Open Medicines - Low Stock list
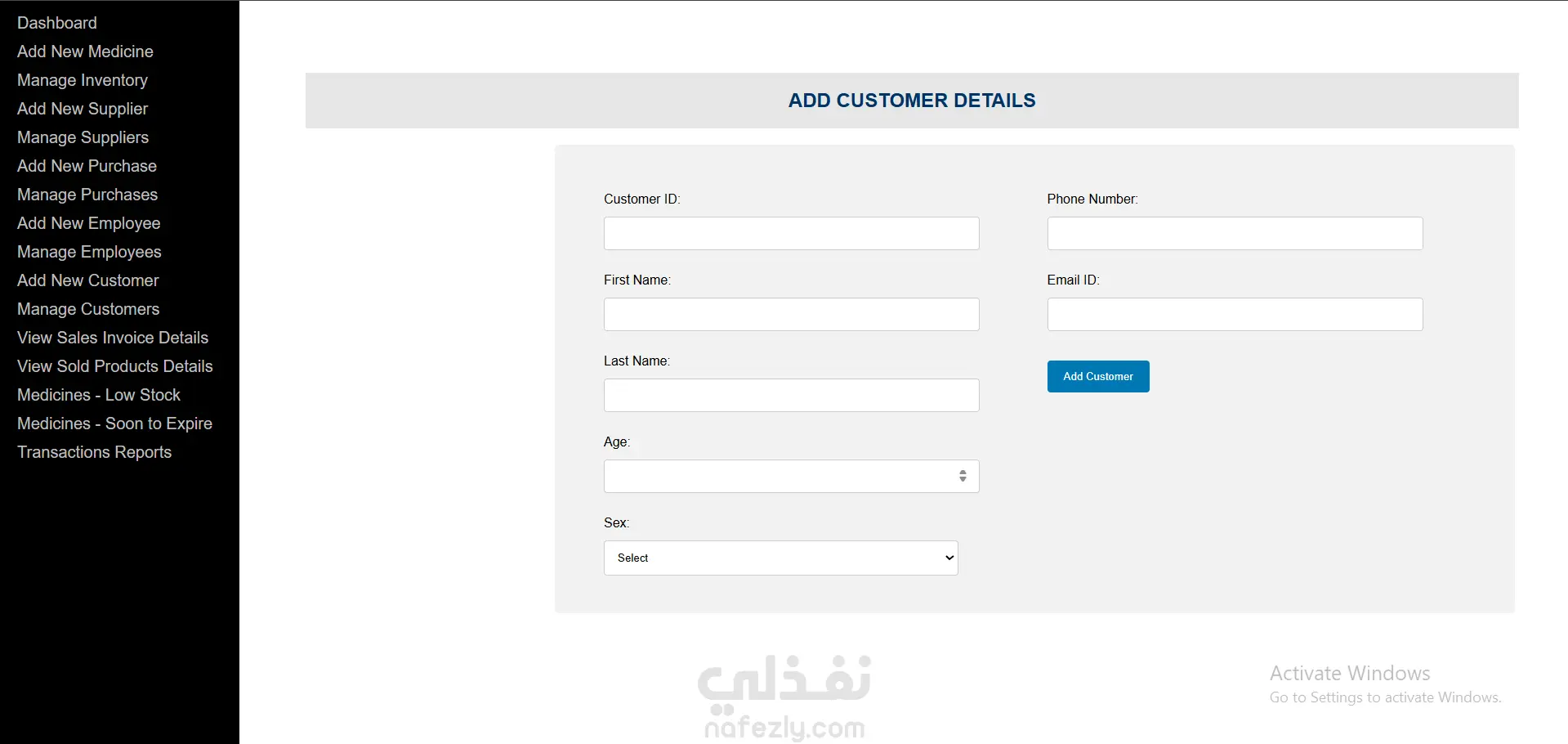This screenshot has height=744, width=1568. (x=99, y=395)
